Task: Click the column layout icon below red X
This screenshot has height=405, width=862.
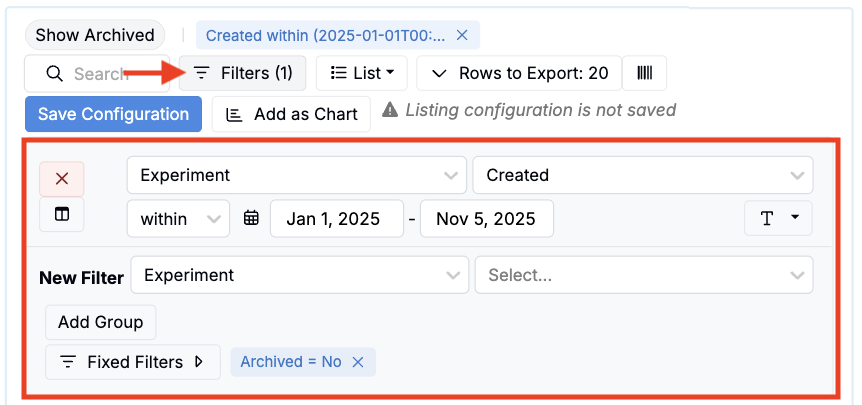Action: 62,215
